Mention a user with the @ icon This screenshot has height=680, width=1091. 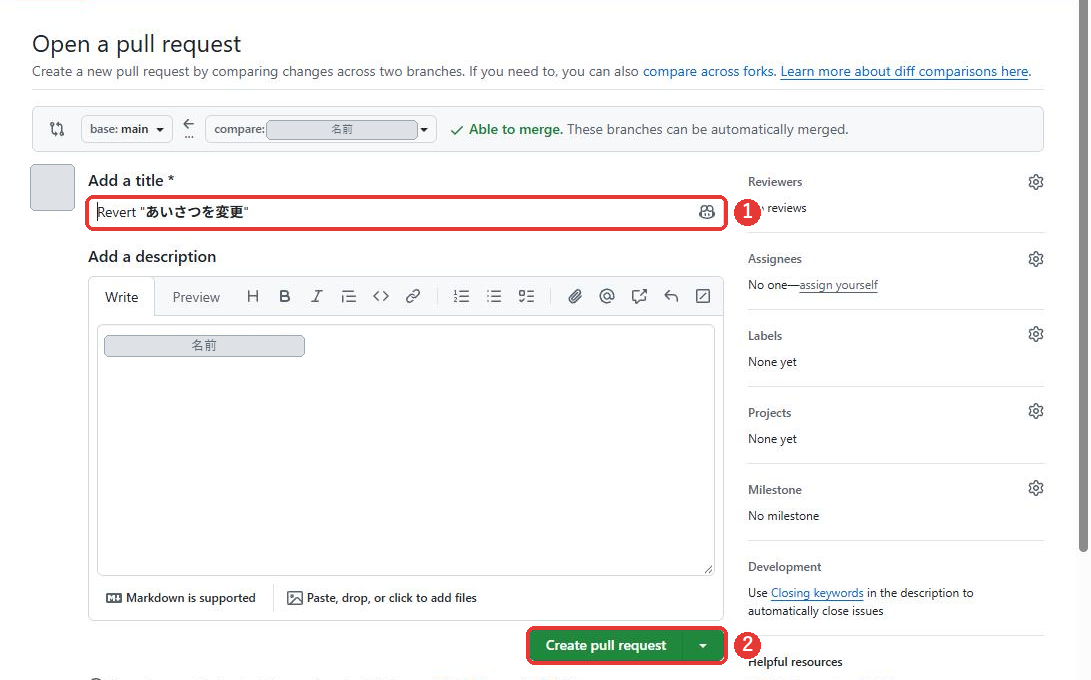click(607, 296)
